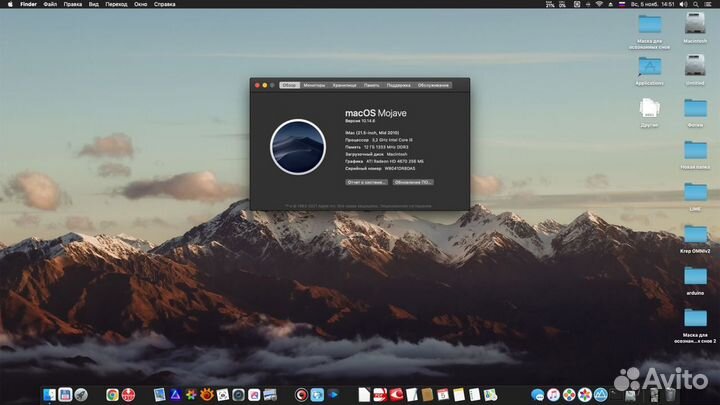
Task: Select the Macintosh drive on desktop
Action: point(695,28)
